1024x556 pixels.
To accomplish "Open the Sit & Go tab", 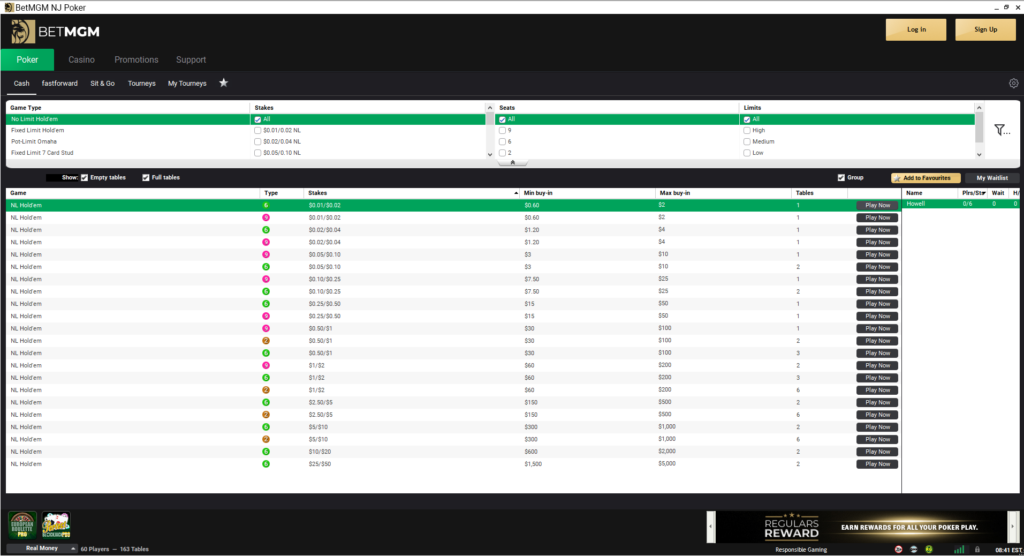I will (103, 84).
